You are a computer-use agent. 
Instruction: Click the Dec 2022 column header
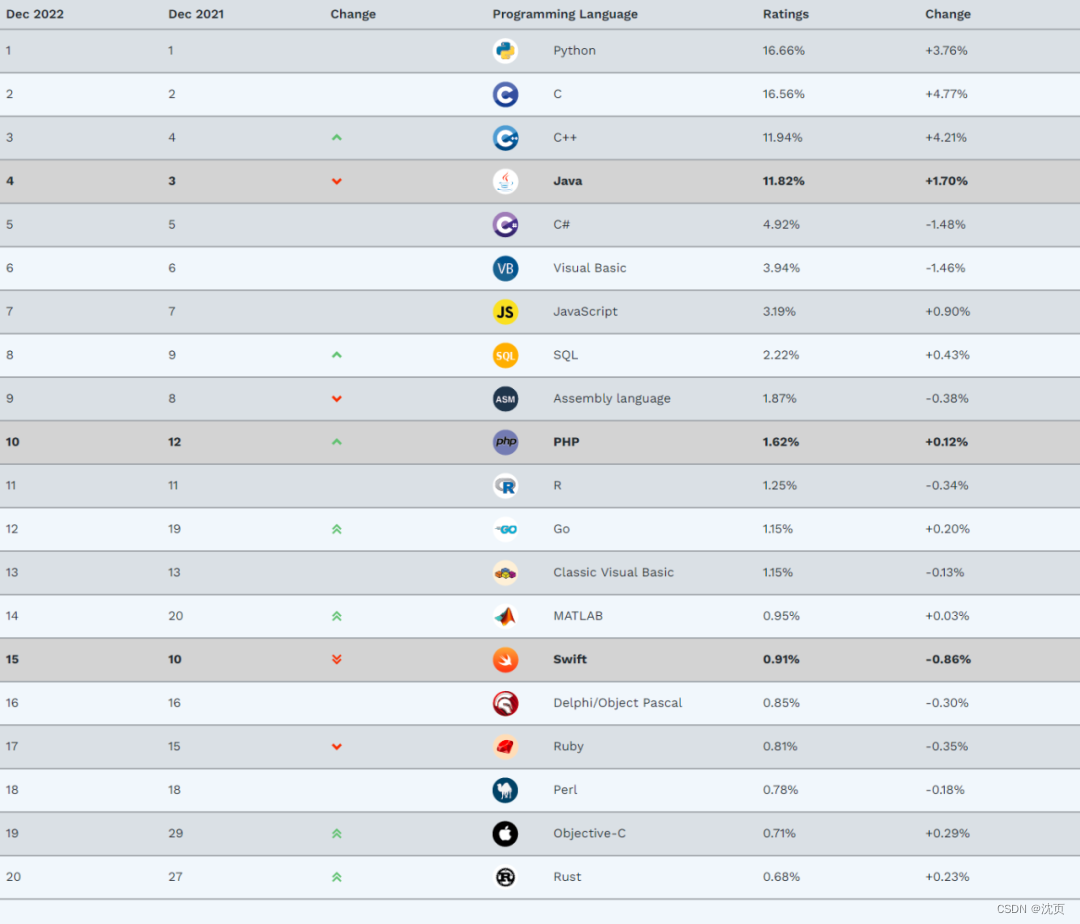point(35,14)
